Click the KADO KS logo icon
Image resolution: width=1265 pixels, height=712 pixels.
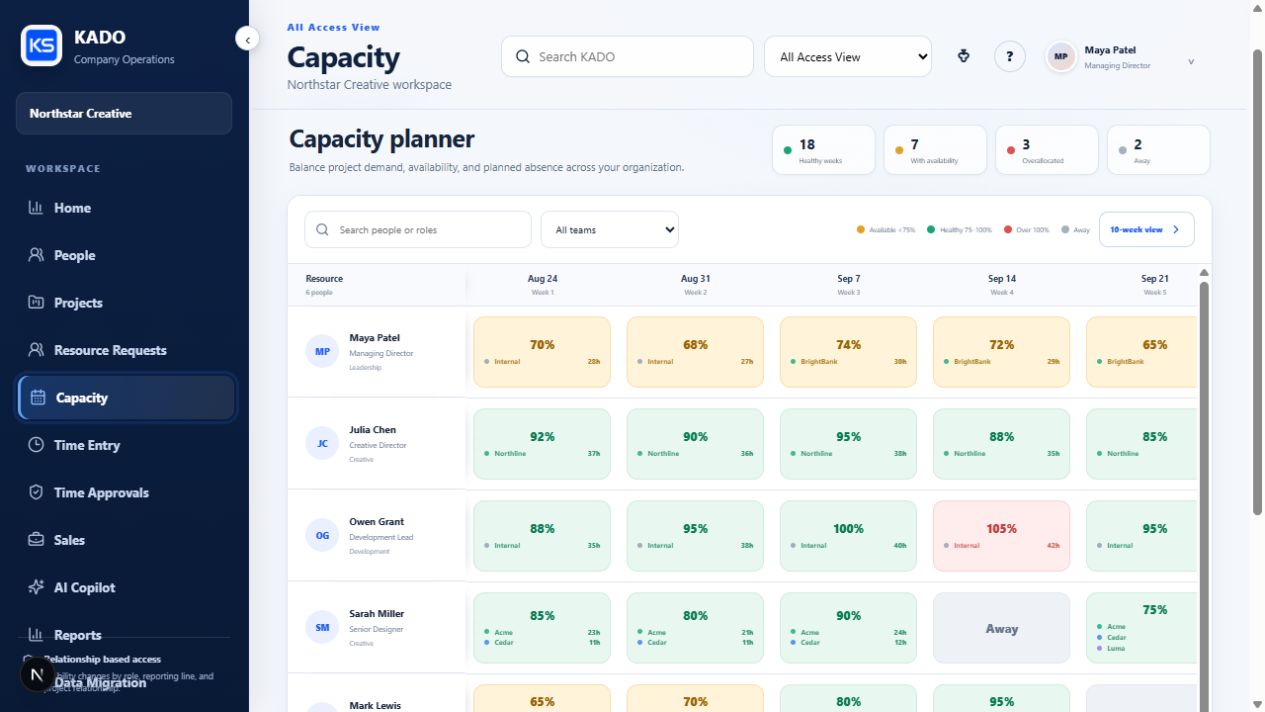(41, 46)
